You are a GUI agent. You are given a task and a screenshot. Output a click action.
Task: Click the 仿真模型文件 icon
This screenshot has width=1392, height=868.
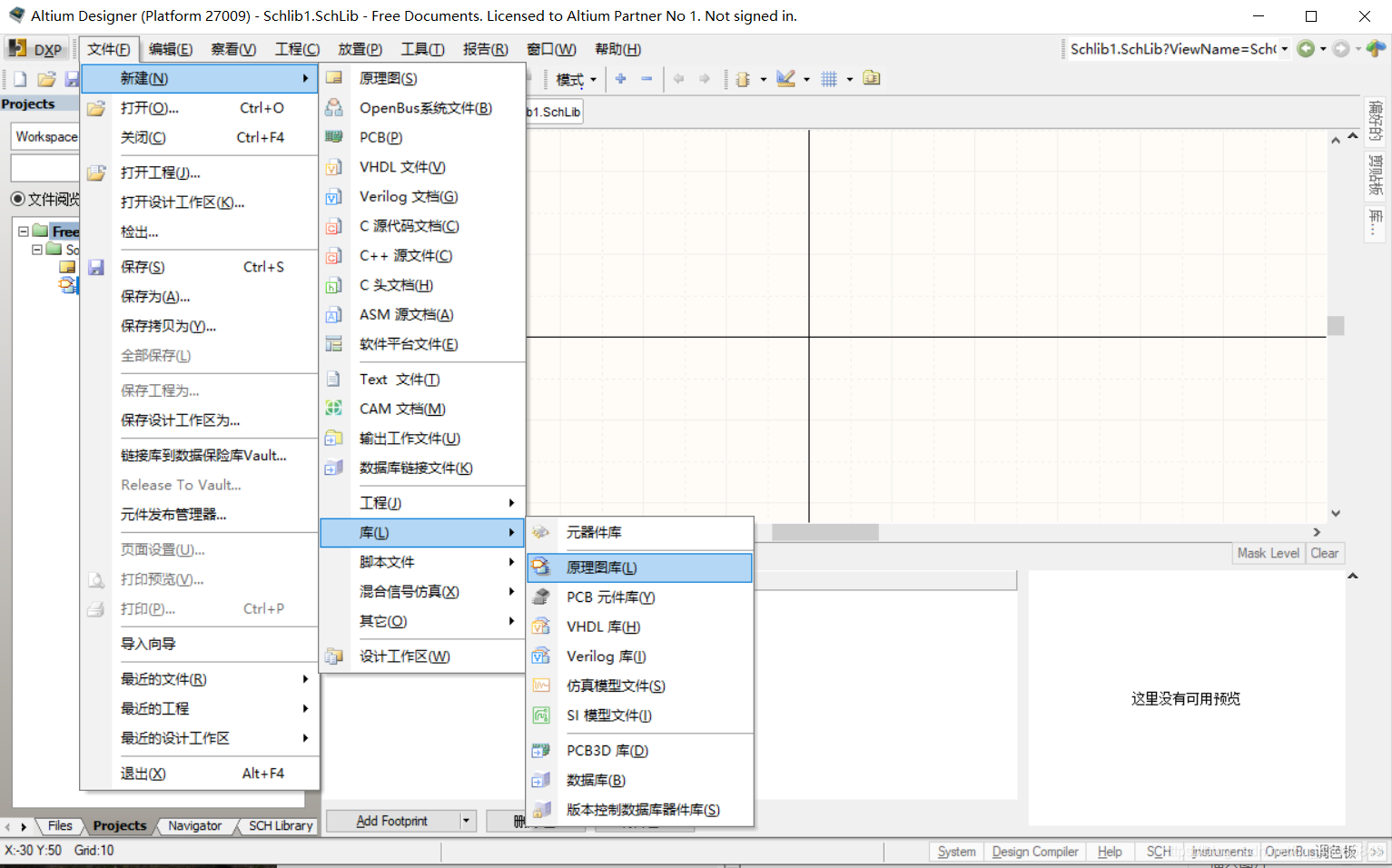[541, 686]
